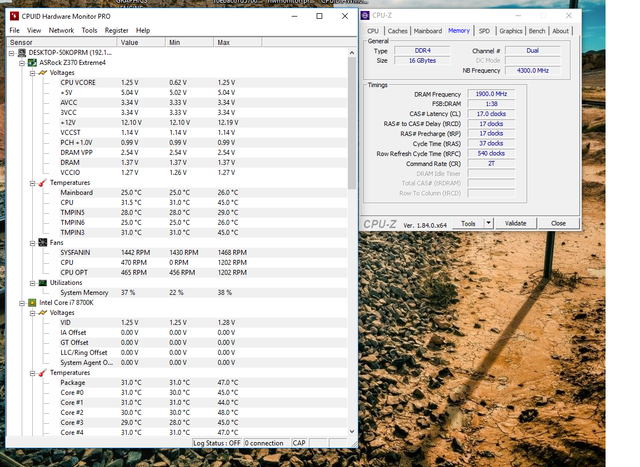The image size is (640, 467).
Task: Click the sensor list scroll down arrow
Action: tap(352, 431)
